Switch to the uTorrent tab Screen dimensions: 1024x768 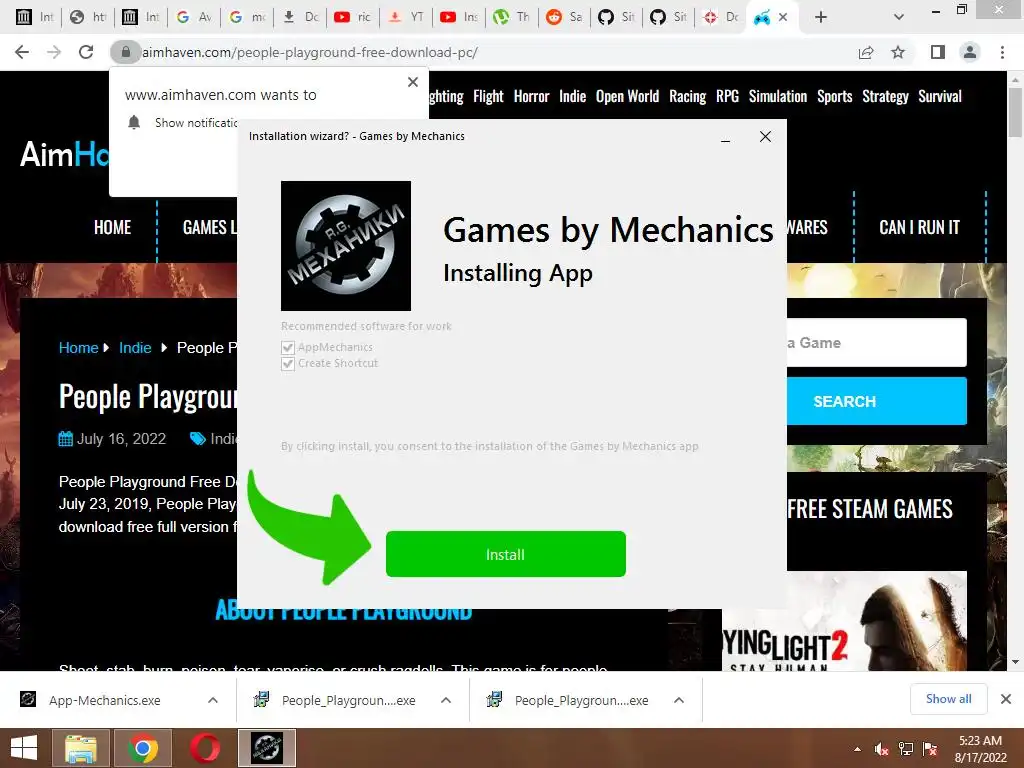[511, 17]
